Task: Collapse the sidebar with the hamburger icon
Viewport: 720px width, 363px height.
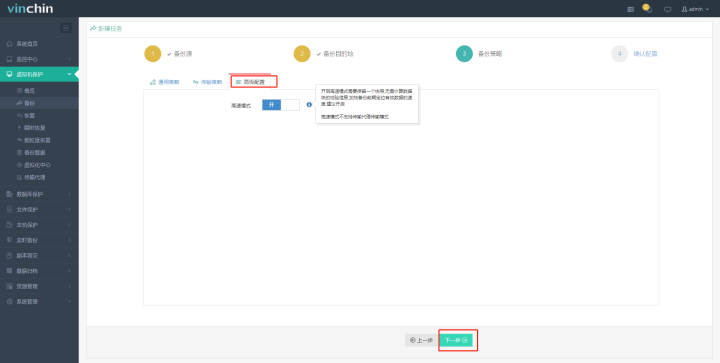Action: 66,28
